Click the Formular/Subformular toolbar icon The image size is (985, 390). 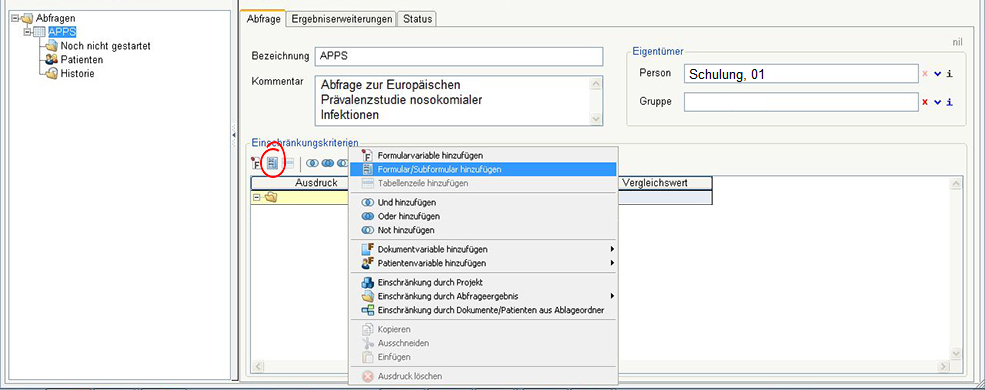pyautogui.click(x=273, y=163)
